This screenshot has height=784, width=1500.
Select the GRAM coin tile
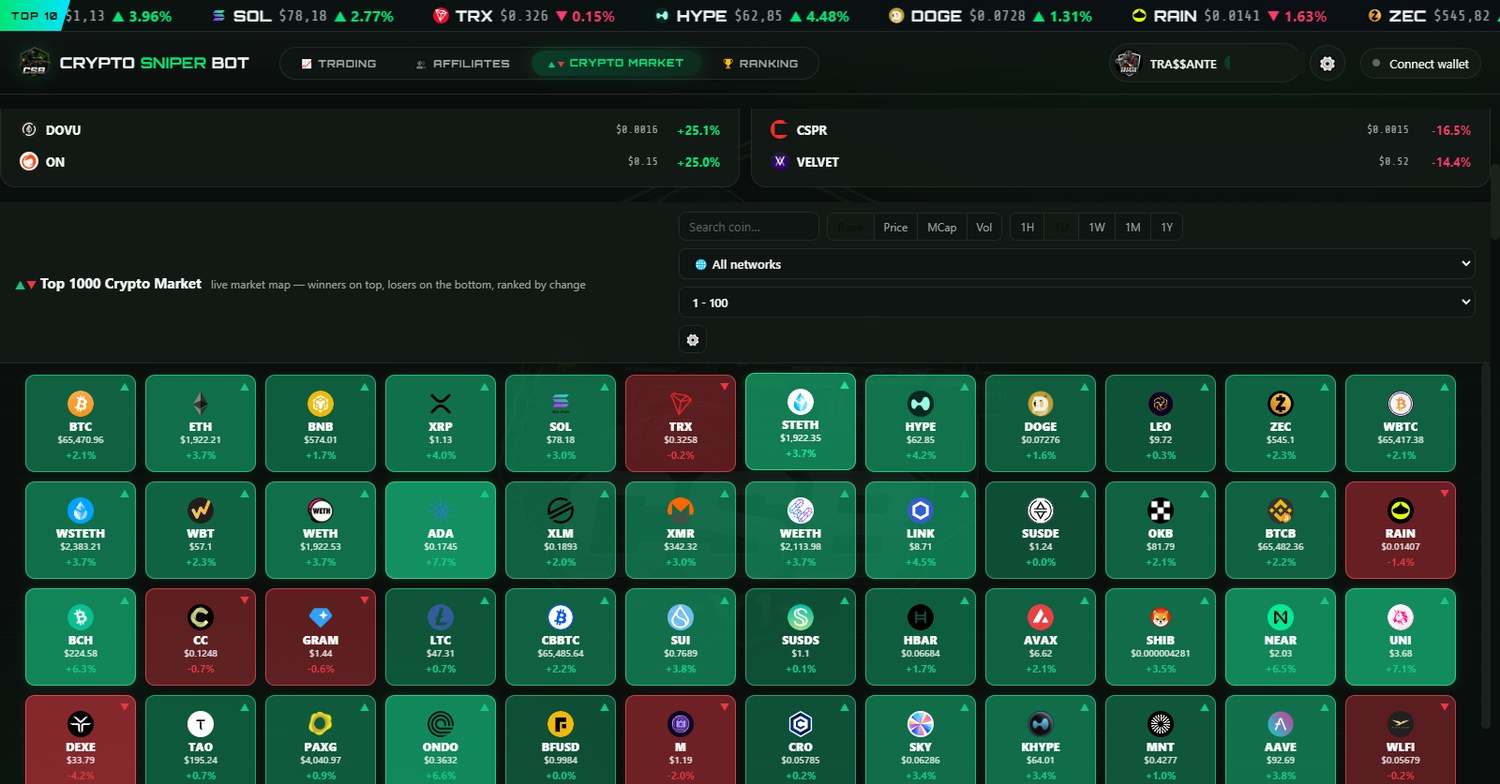click(320, 637)
